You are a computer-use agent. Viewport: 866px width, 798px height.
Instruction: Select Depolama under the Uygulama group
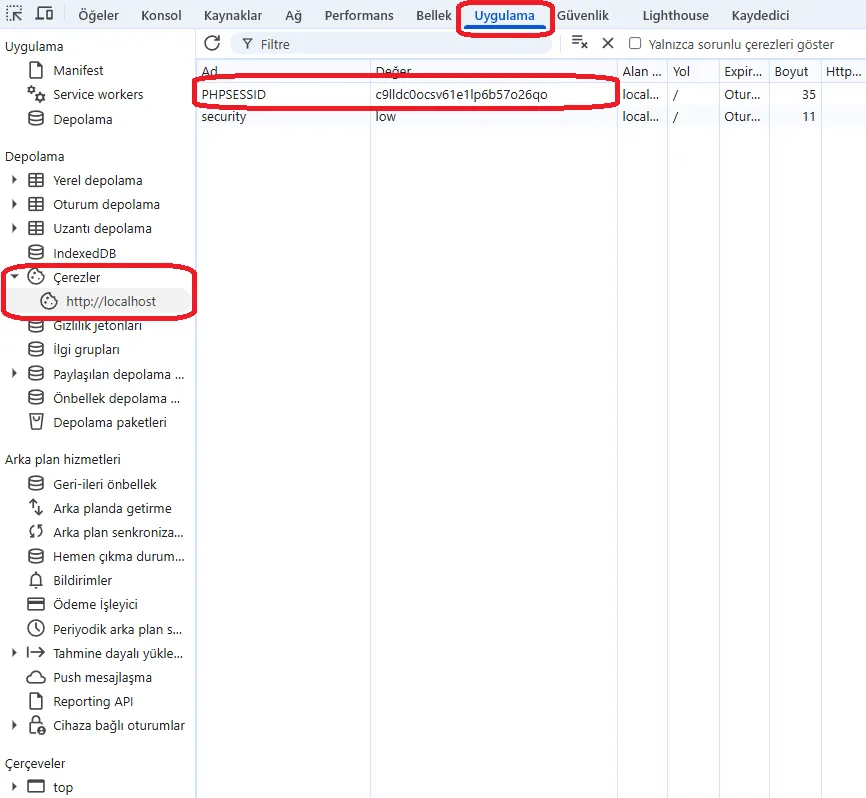point(82,119)
